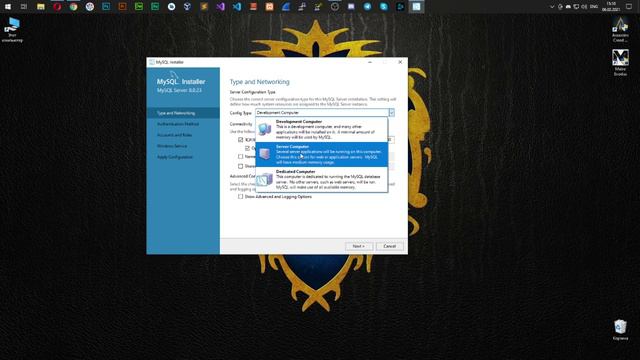Screen dimensions: 640x360
Task: Open the volume control in system tray
Action: (584, 7)
